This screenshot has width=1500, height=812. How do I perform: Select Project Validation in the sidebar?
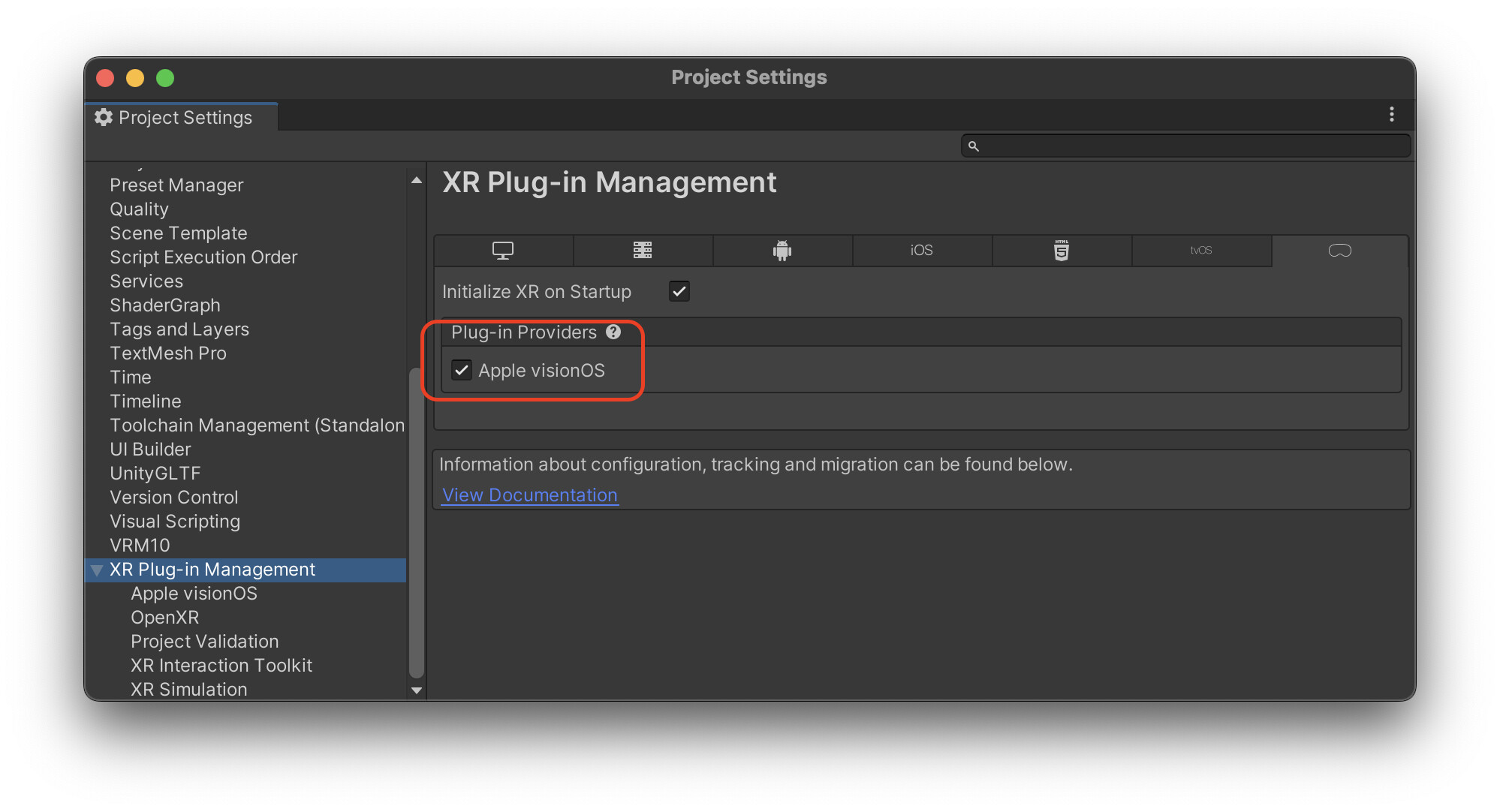(x=204, y=641)
